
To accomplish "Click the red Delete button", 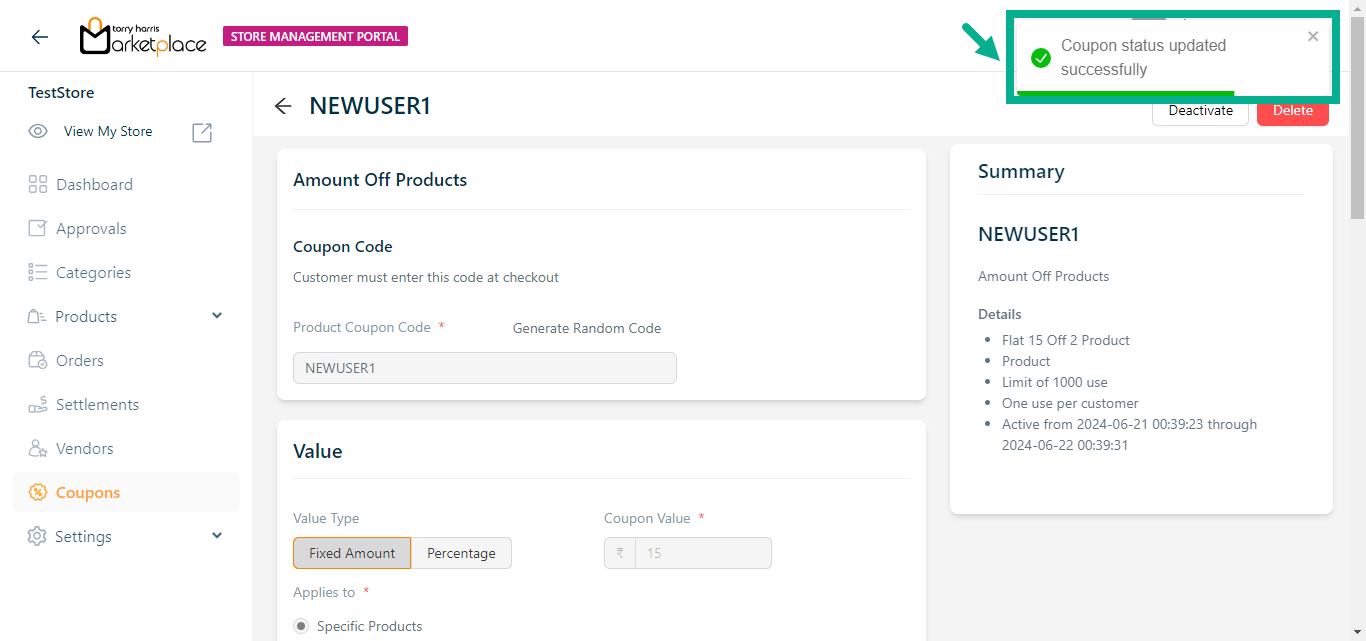I will click(1292, 111).
